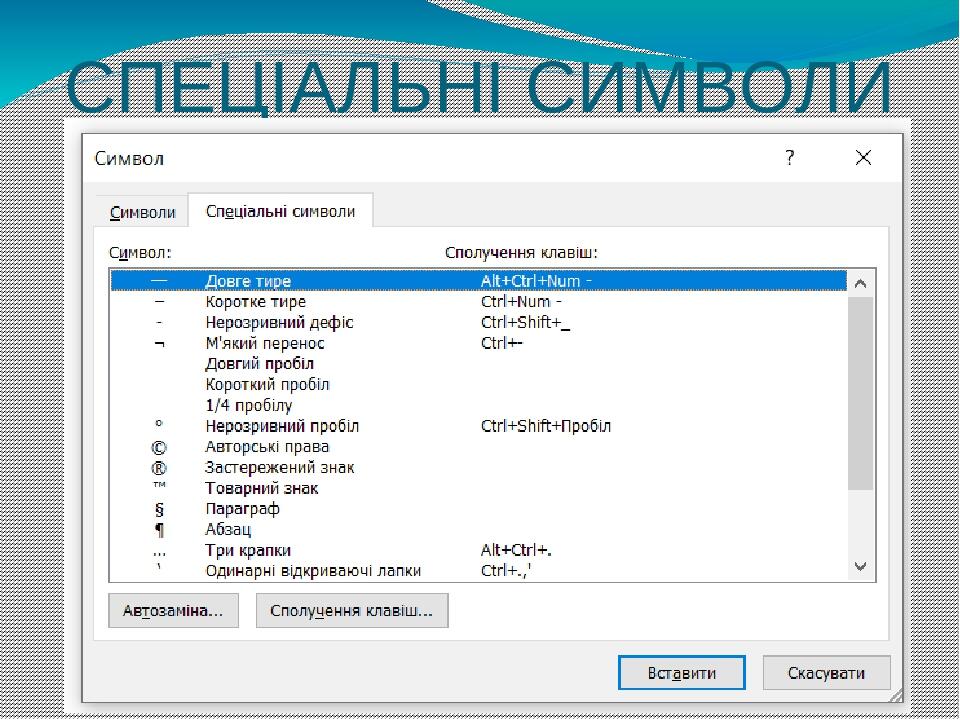Select the Абзац row
Screen dimensions: 960x720
479,530
